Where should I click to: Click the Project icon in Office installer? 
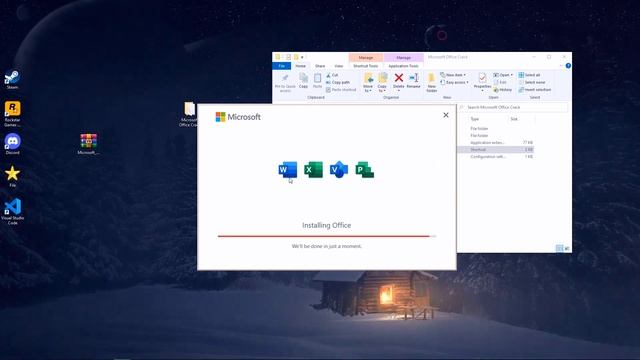tap(364, 170)
